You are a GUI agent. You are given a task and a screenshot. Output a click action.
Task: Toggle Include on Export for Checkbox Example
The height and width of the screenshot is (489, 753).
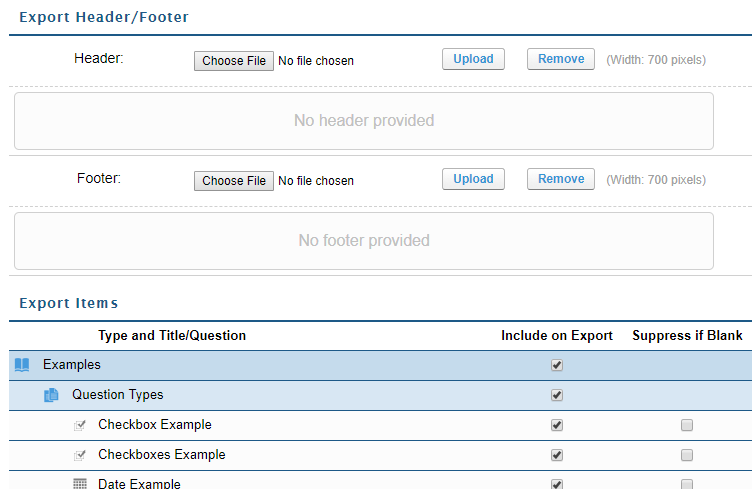point(557,425)
